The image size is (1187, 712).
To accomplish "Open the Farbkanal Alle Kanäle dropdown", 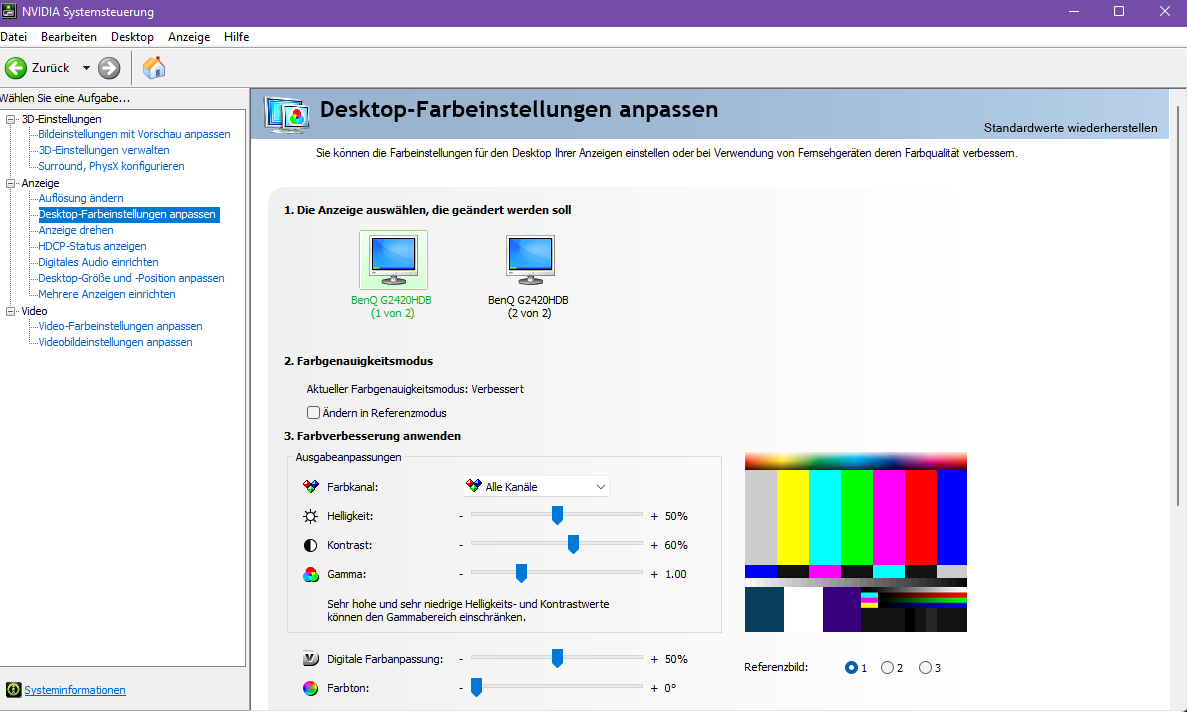I will [x=537, y=487].
